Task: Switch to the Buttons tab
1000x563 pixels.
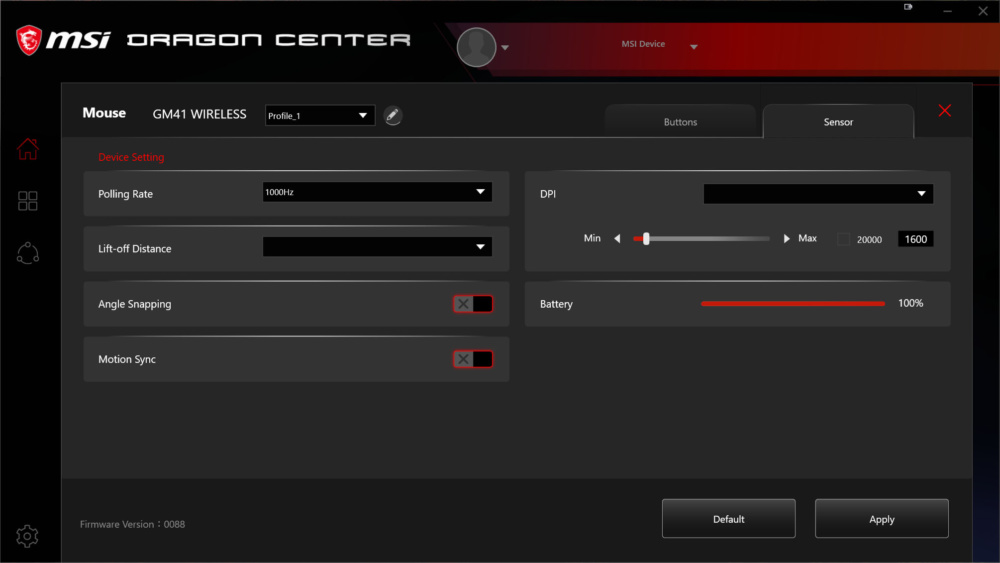Action: pos(680,121)
